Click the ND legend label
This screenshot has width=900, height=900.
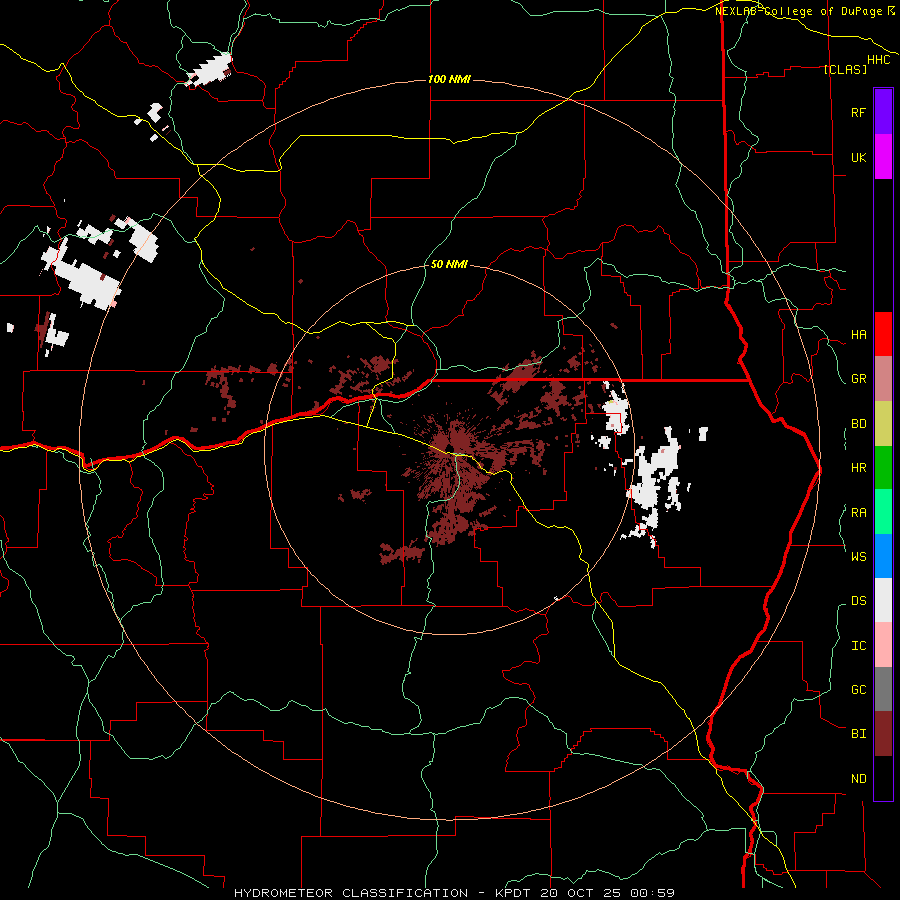click(x=858, y=779)
